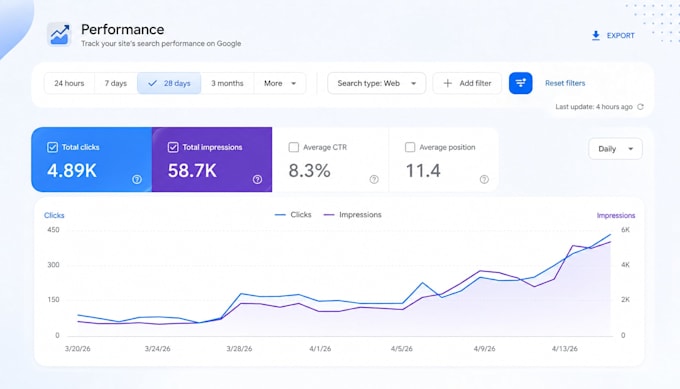Image resolution: width=680 pixels, height=389 pixels.
Task: Enable the Average position checkbox
Action: coord(410,147)
